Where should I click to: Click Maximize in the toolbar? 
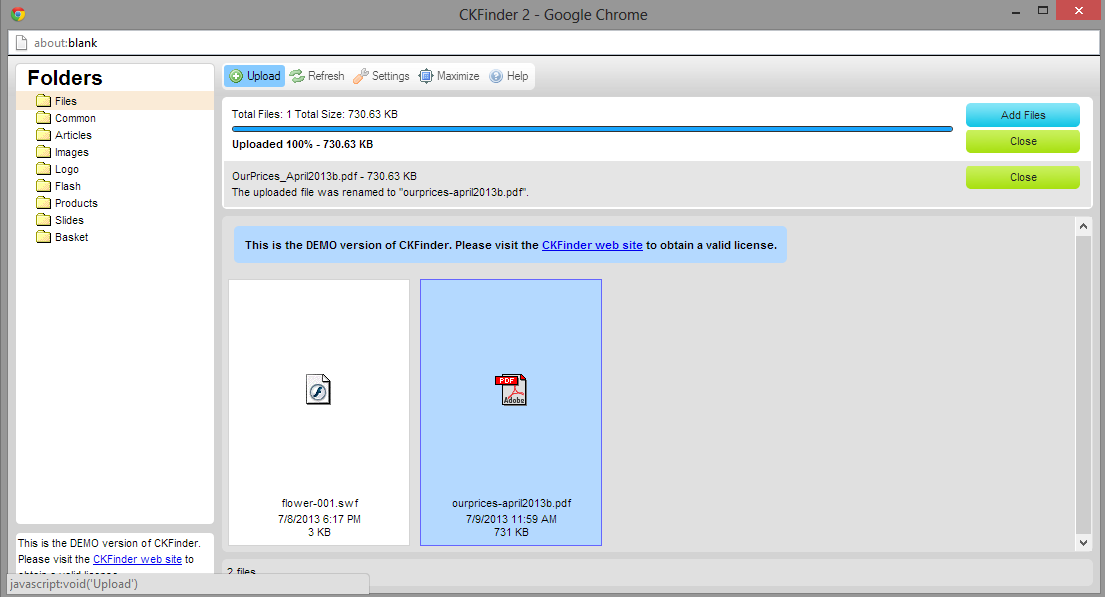click(449, 76)
